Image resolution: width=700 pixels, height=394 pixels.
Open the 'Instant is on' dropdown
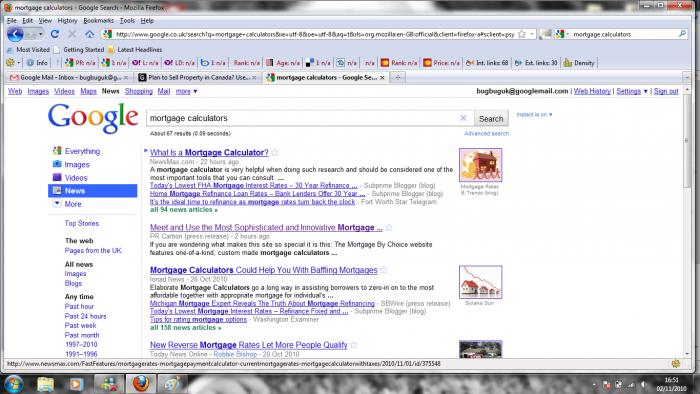(534, 115)
